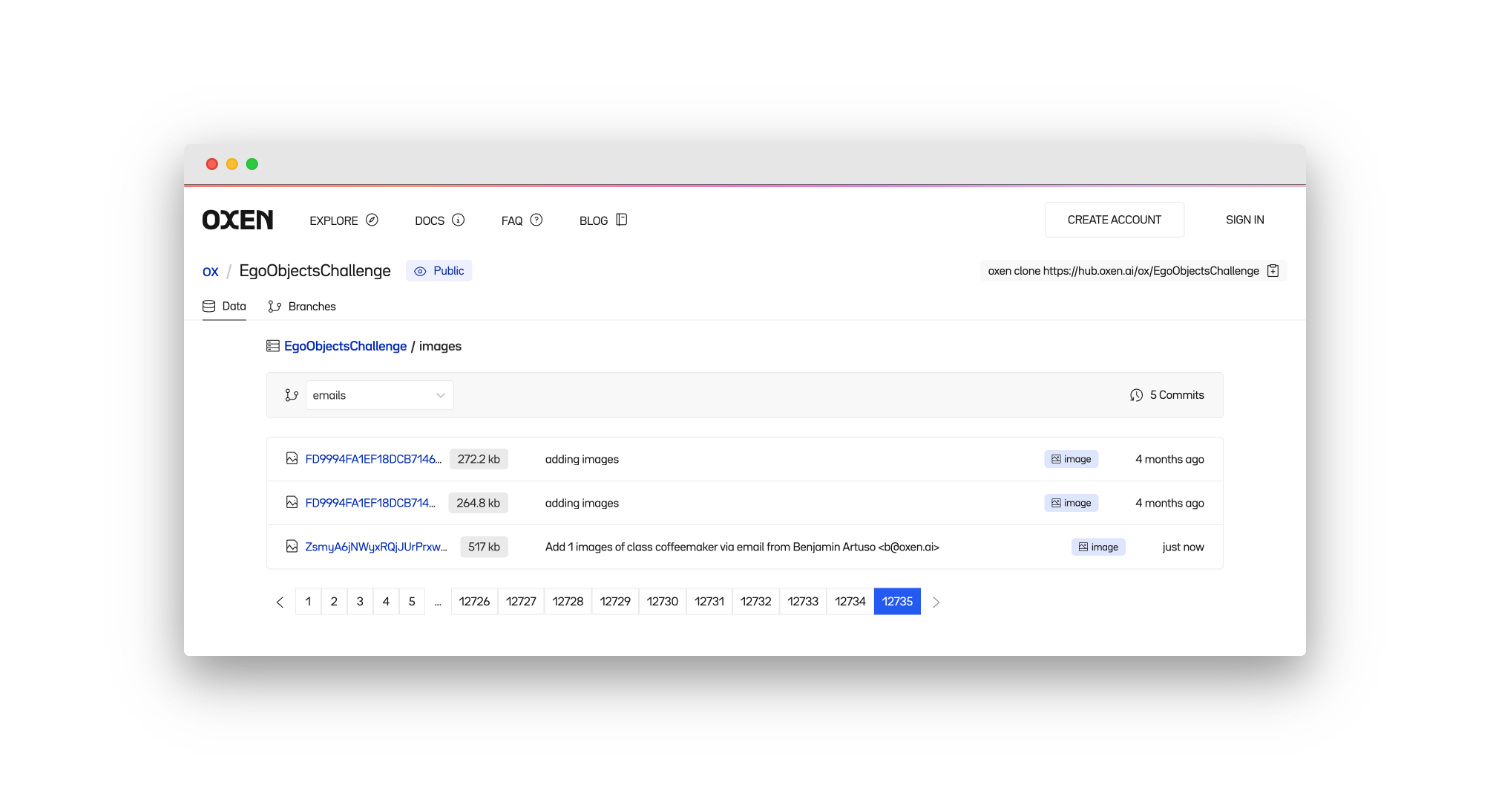This screenshot has width=1490, height=800.
Task: Click the image file icon of ZsmyA6jNWyxRQjJUrPrxw row
Action: click(x=292, y=546)
